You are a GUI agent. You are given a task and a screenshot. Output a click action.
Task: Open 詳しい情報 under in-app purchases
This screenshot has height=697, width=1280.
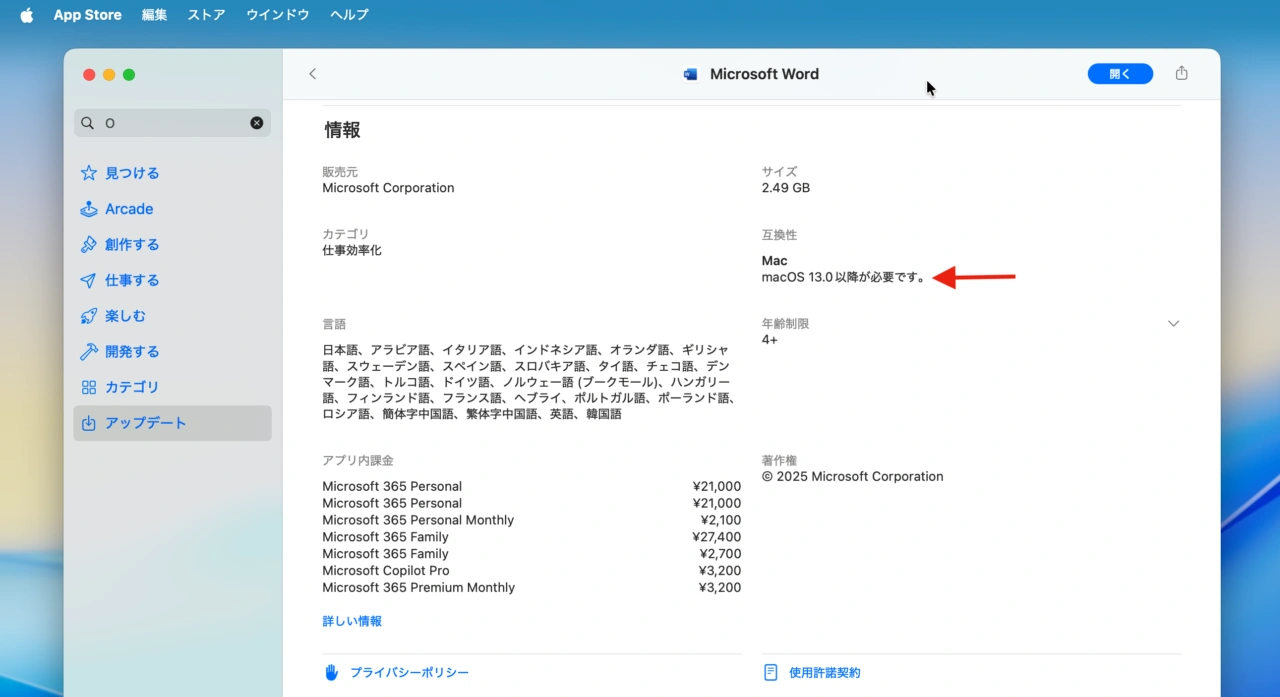click(351, 620)
